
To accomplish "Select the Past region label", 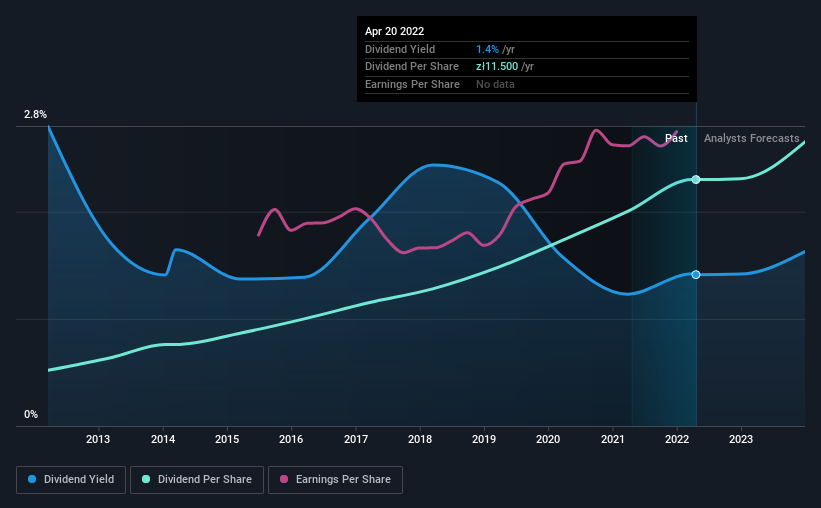I will (x=676, y=138).
